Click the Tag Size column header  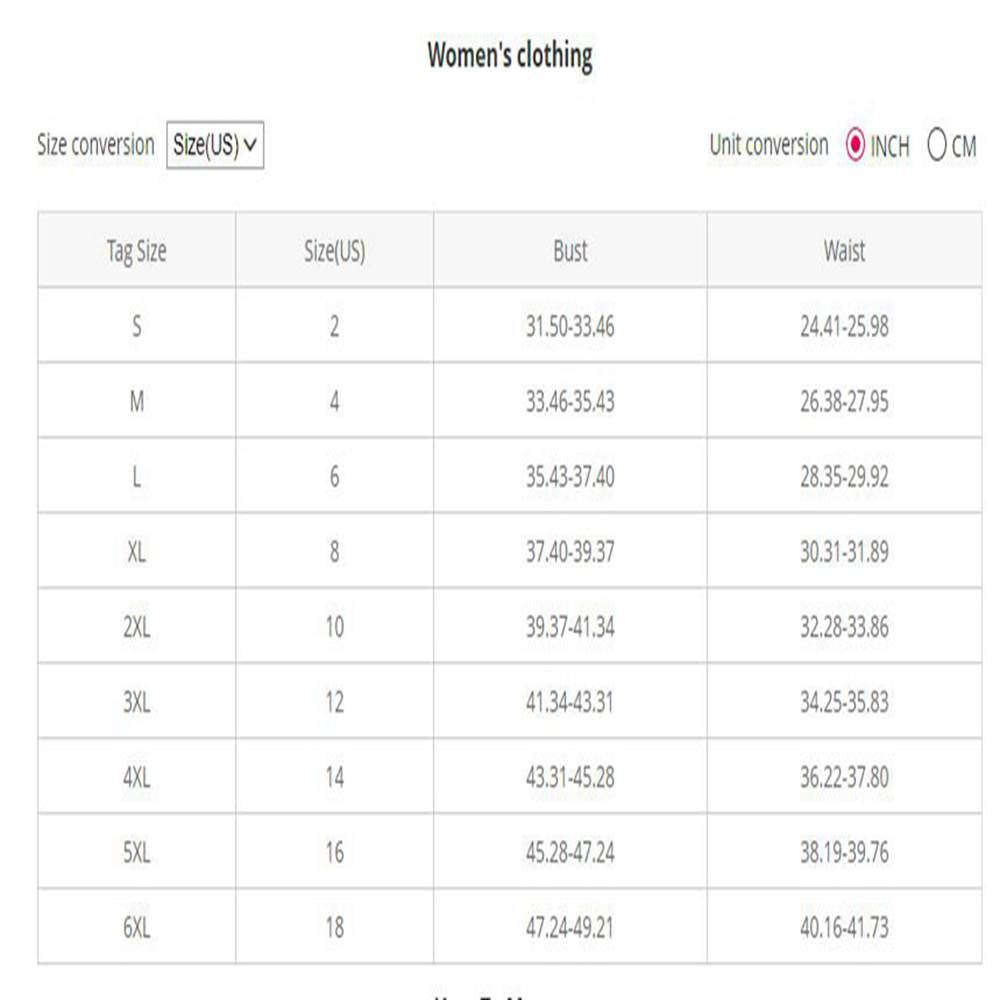tap(136, 250)
